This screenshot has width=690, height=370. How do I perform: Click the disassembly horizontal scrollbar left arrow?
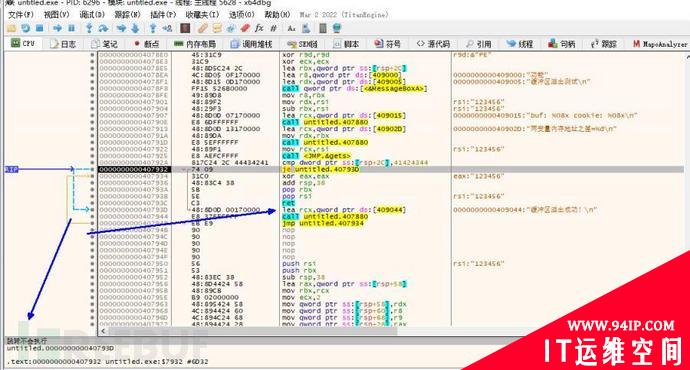pyautogui.click(x=103, y=330)
